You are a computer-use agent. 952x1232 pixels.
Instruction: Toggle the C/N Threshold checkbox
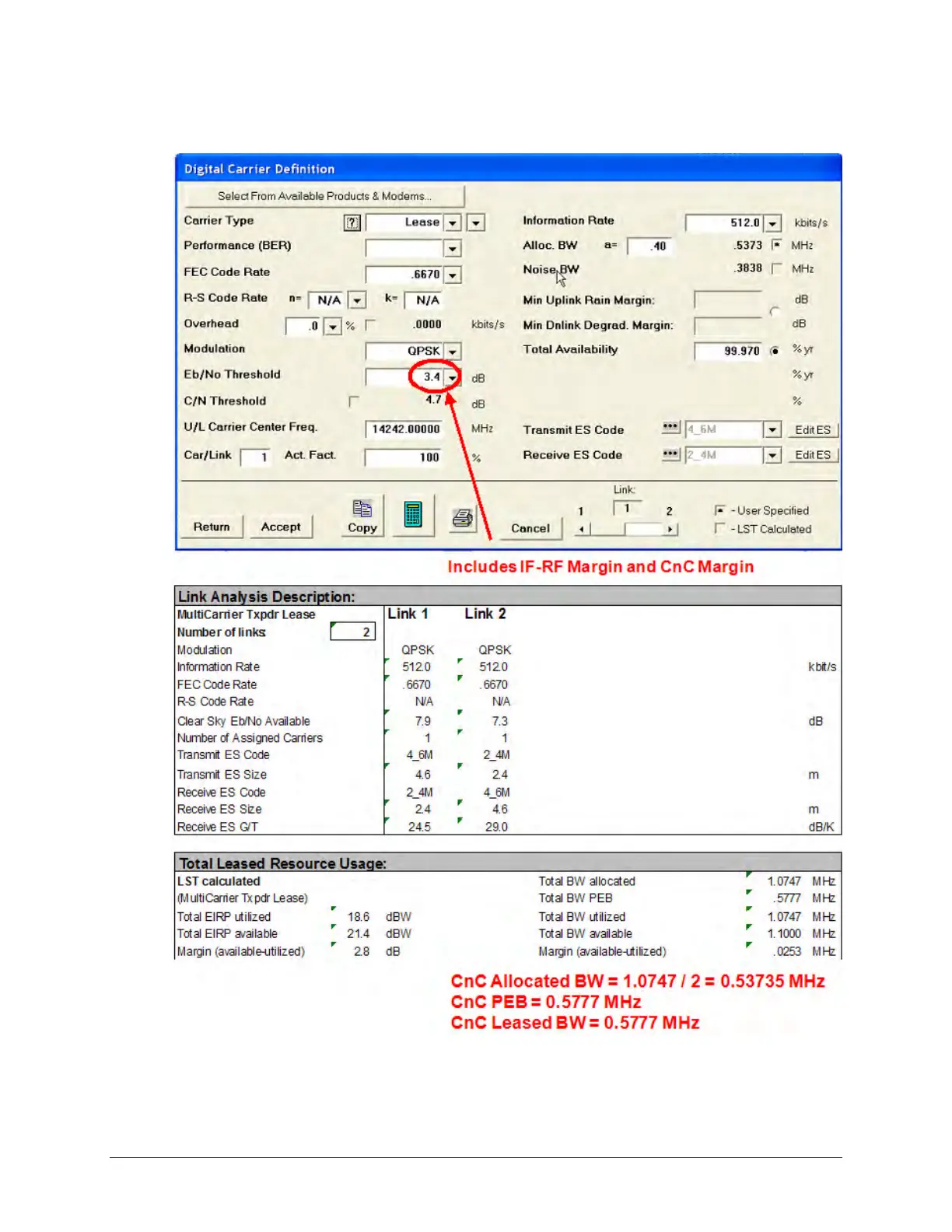(x=354, y=401)
